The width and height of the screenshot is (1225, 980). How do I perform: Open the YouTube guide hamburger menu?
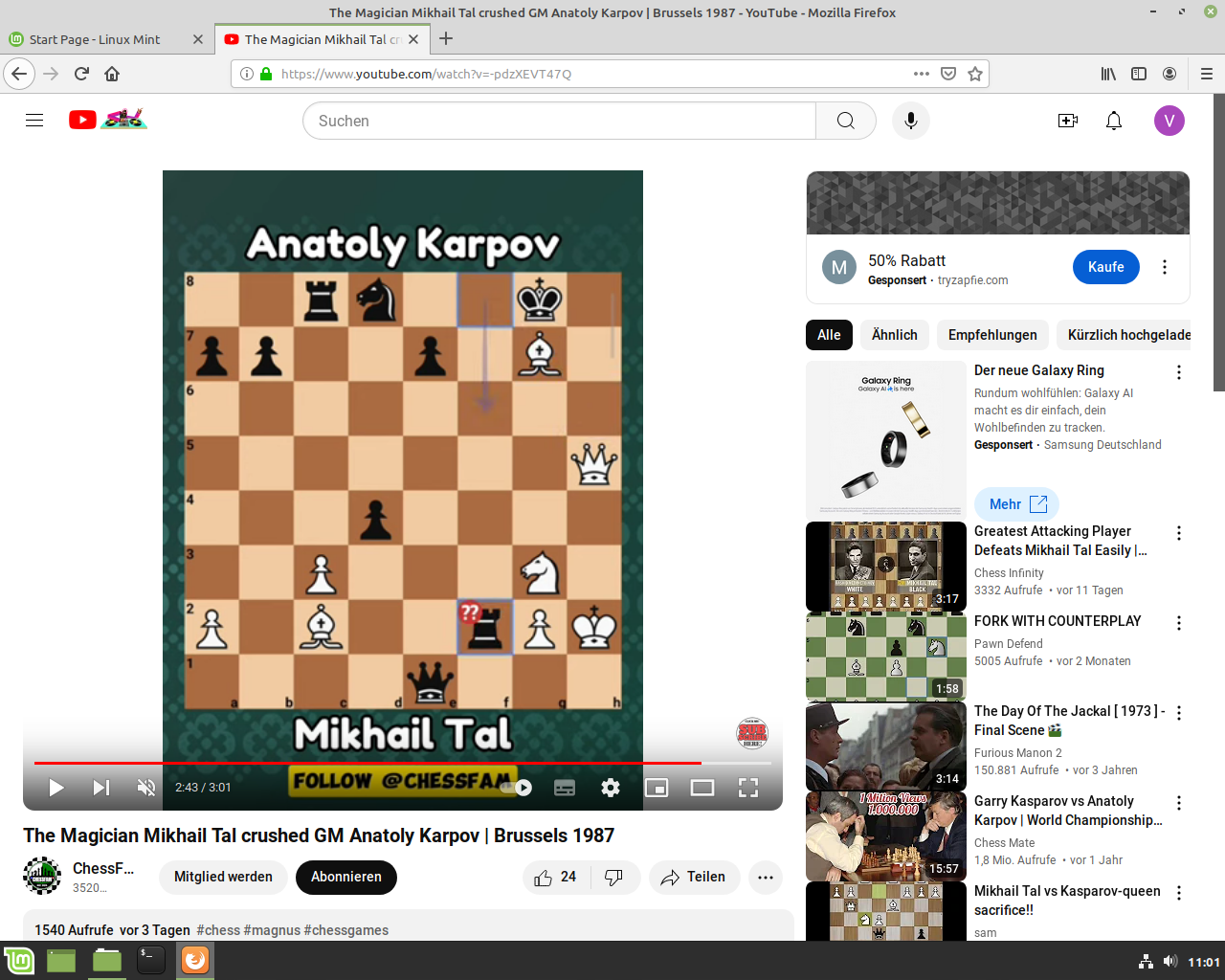tap(34, 121)
